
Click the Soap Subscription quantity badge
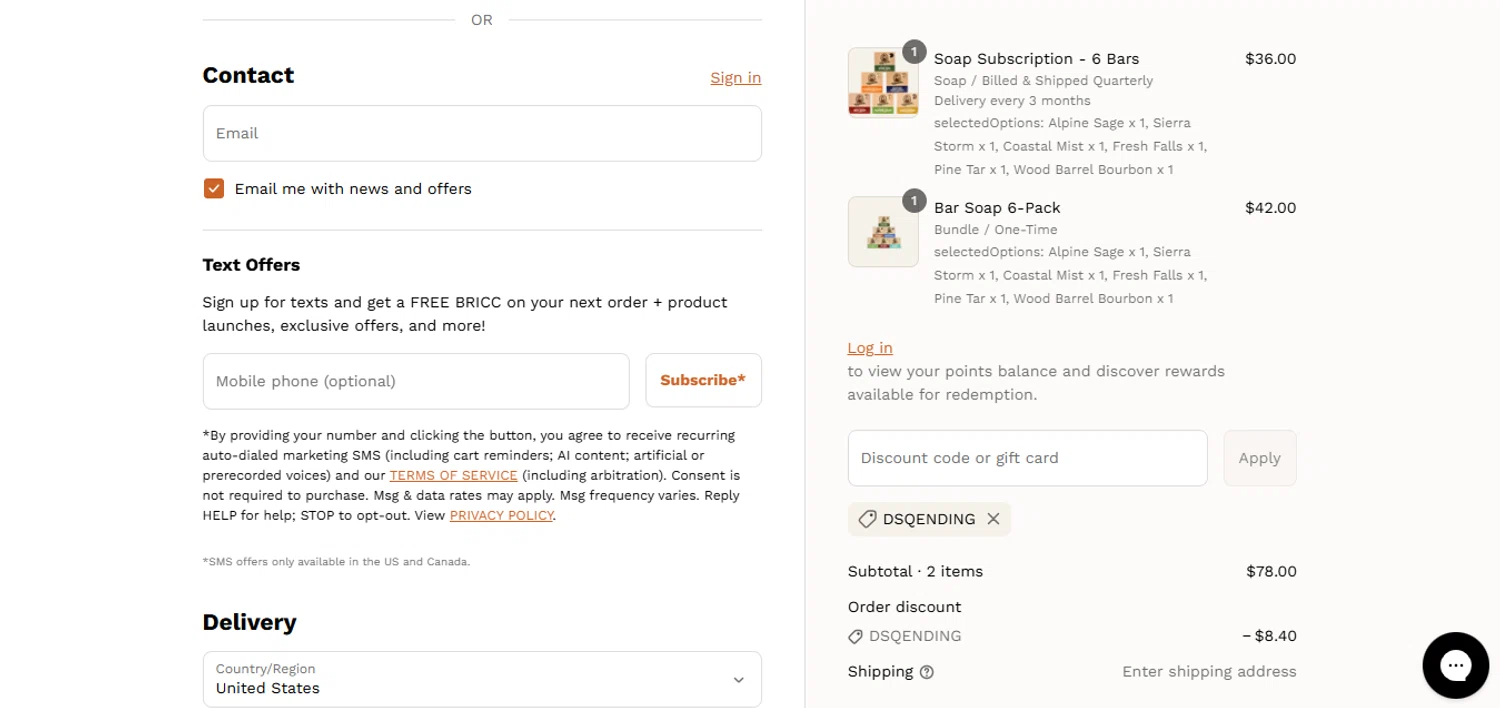(914, 52)
